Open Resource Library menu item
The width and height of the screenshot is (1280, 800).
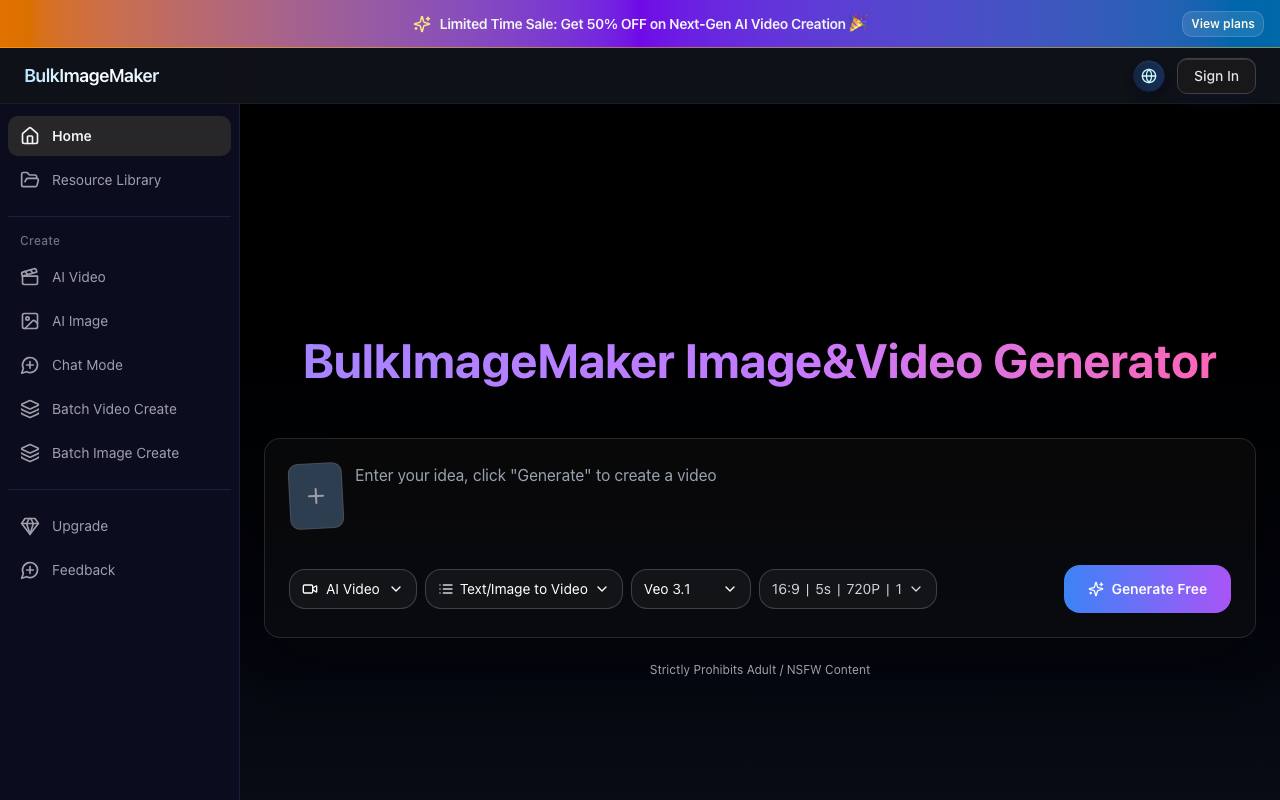[x=119, y=180]
